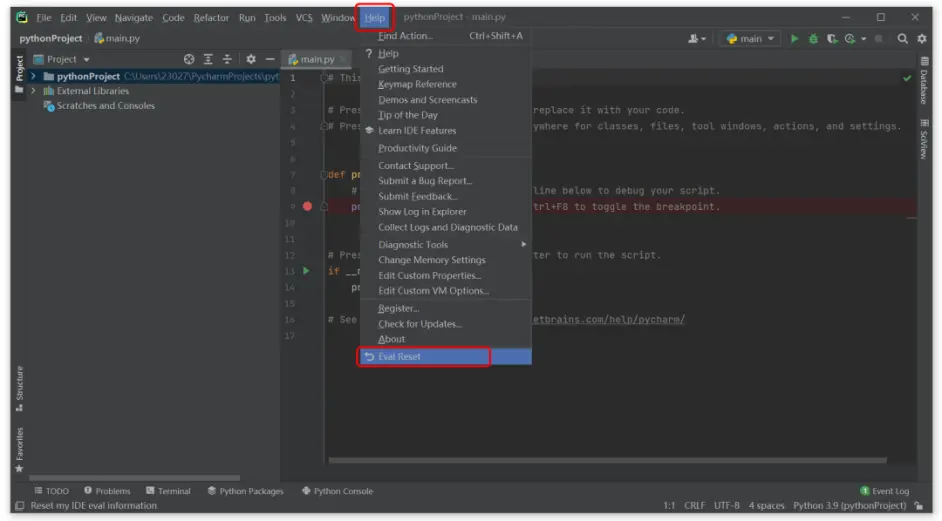Select Register... in Help menu
The height and width of the screenshot is (521, 942).
point(446,308)
